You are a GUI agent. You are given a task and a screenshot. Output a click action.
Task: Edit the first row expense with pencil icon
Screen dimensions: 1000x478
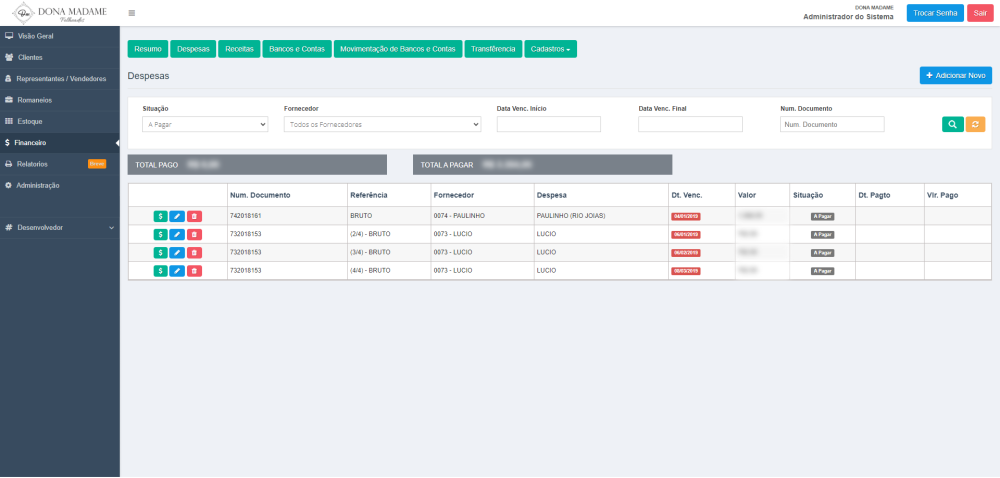tap(177, 216)
